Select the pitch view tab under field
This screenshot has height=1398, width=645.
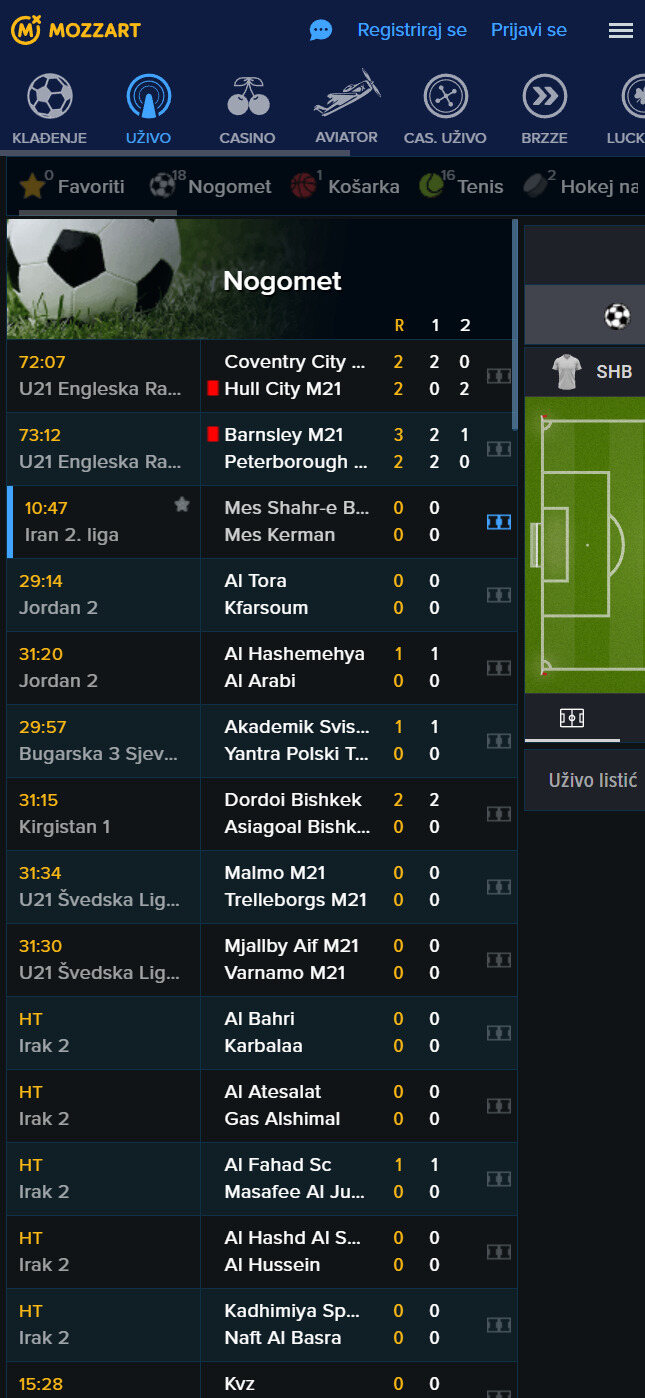572,718
